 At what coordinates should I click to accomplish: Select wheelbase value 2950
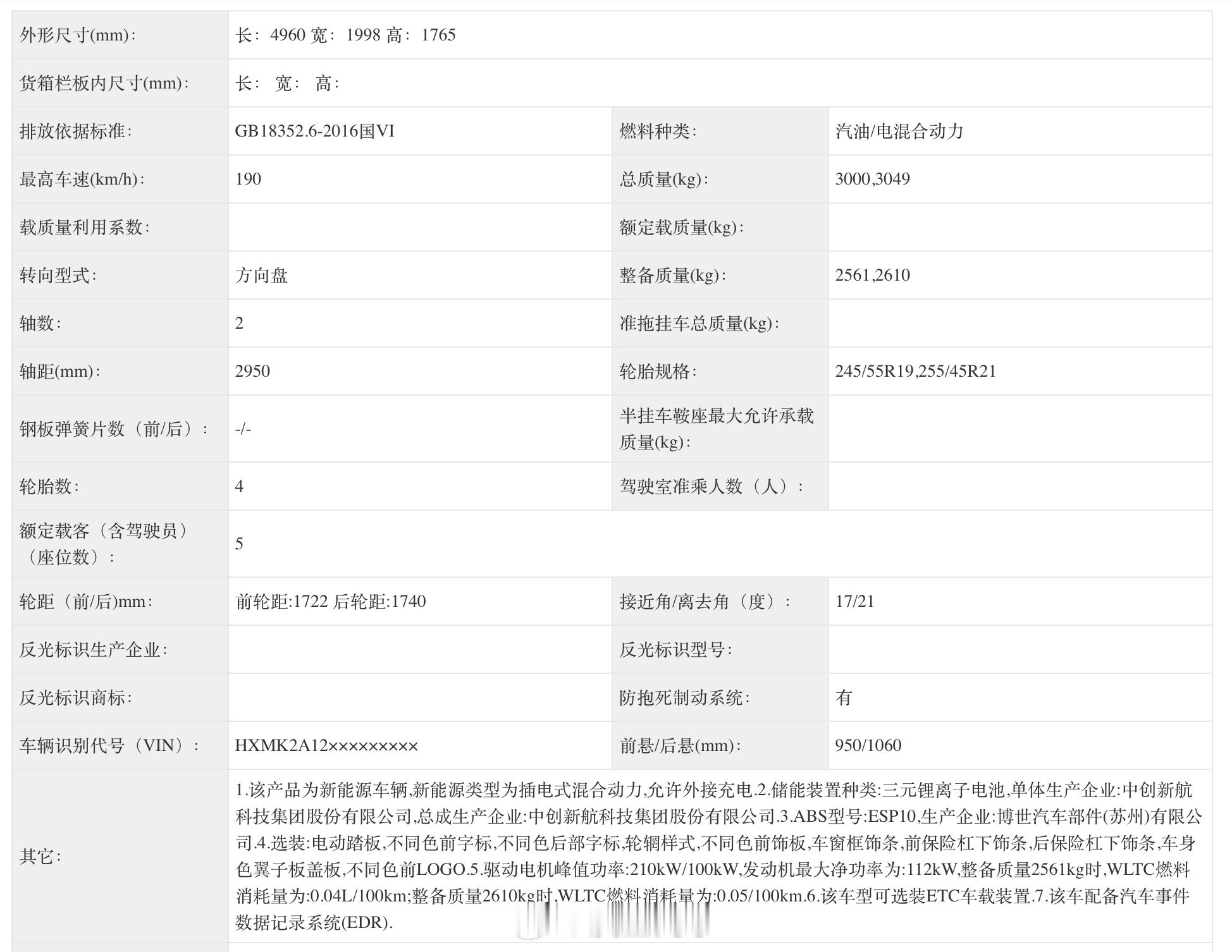(x=252, y=371)
